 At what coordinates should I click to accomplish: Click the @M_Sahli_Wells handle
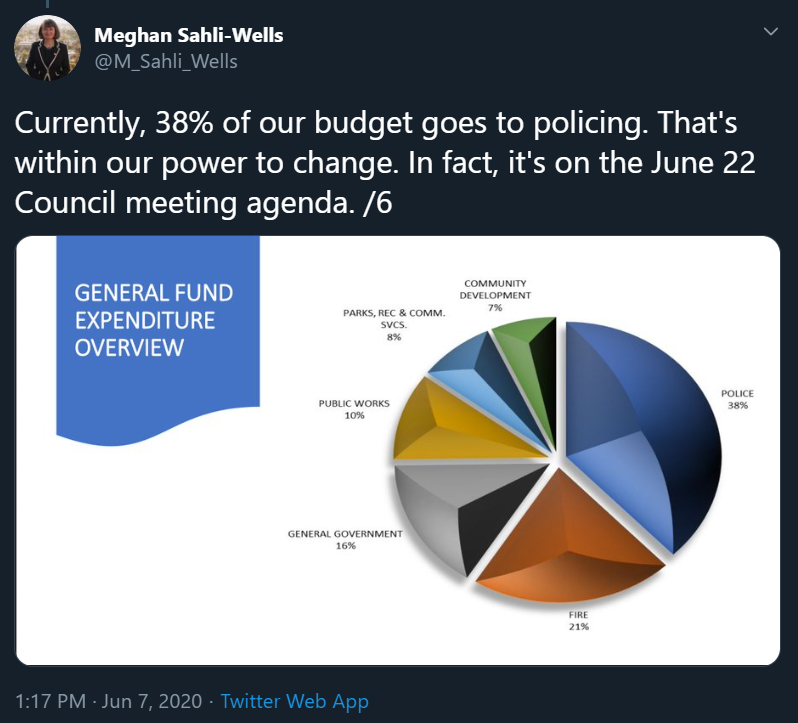point(166,62)
